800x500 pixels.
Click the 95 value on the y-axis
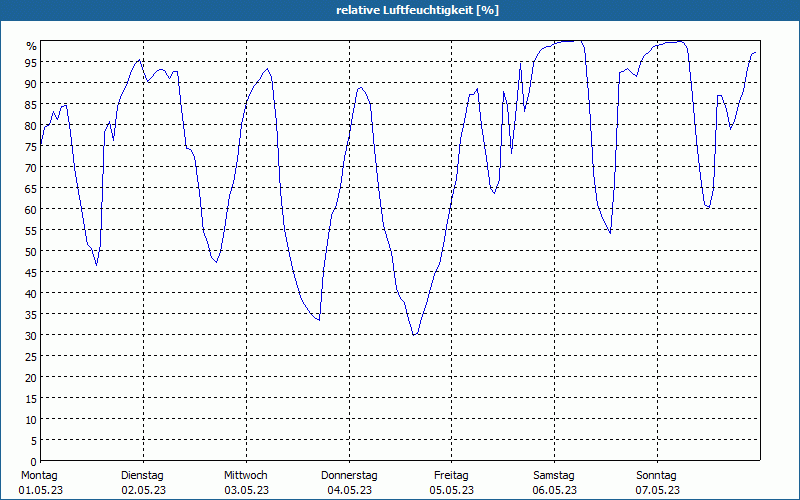click(31, 63)
